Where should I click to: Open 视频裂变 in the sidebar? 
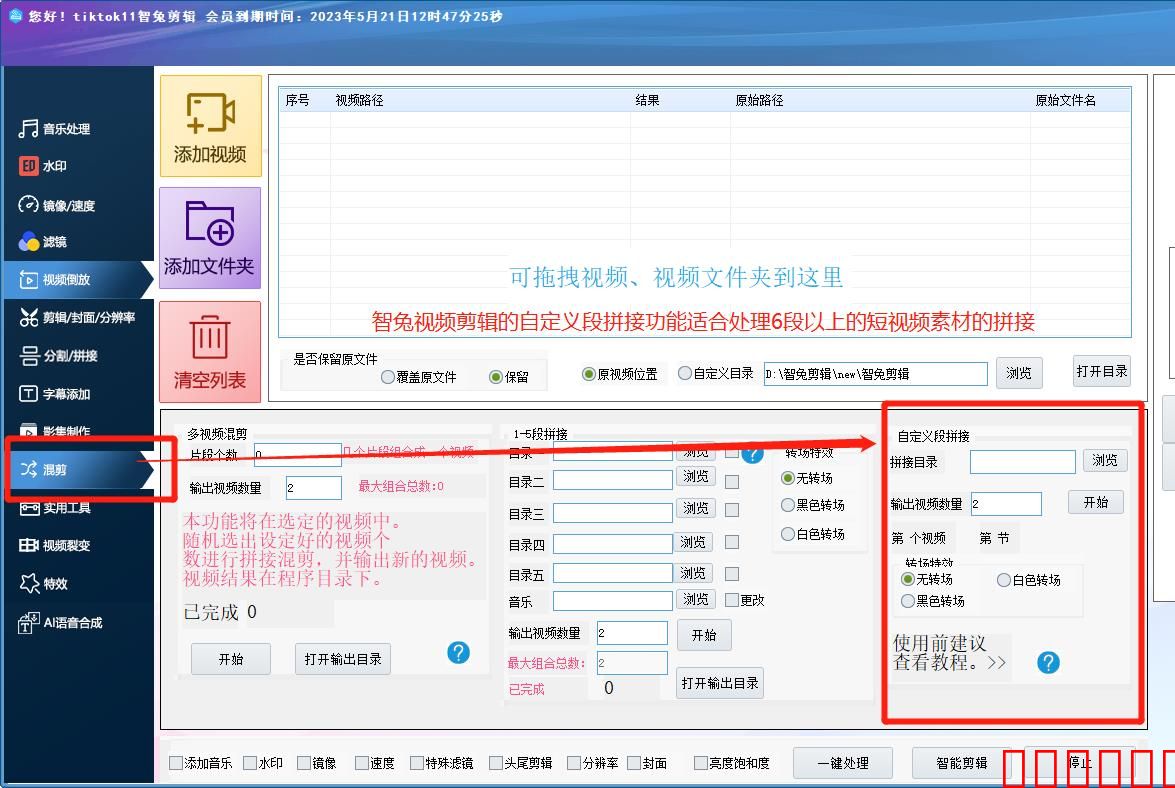coord(55,545)
